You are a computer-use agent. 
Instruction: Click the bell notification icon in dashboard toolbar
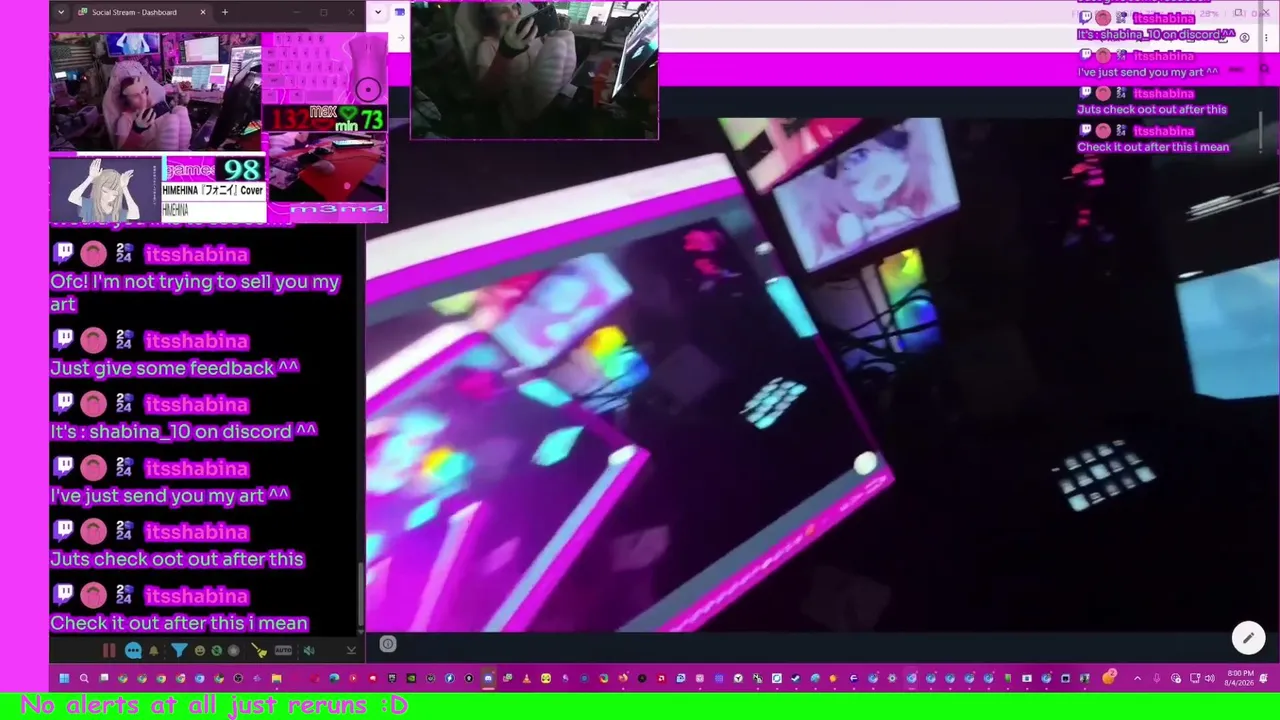(x=154, y=651)
